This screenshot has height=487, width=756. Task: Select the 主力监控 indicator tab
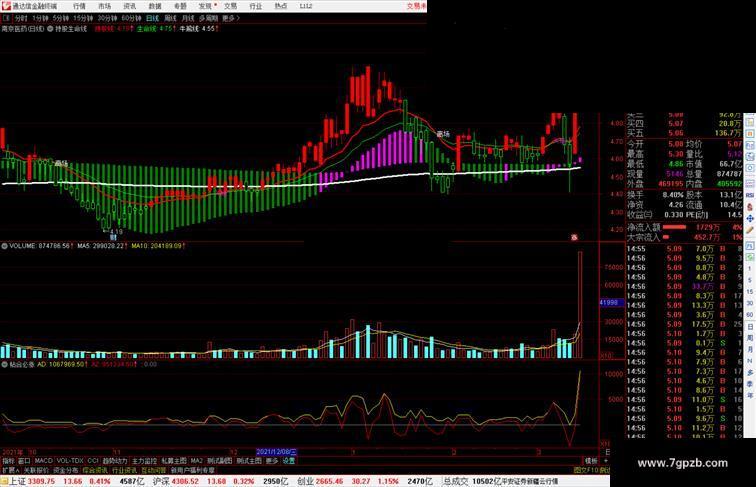click(144, 461)
